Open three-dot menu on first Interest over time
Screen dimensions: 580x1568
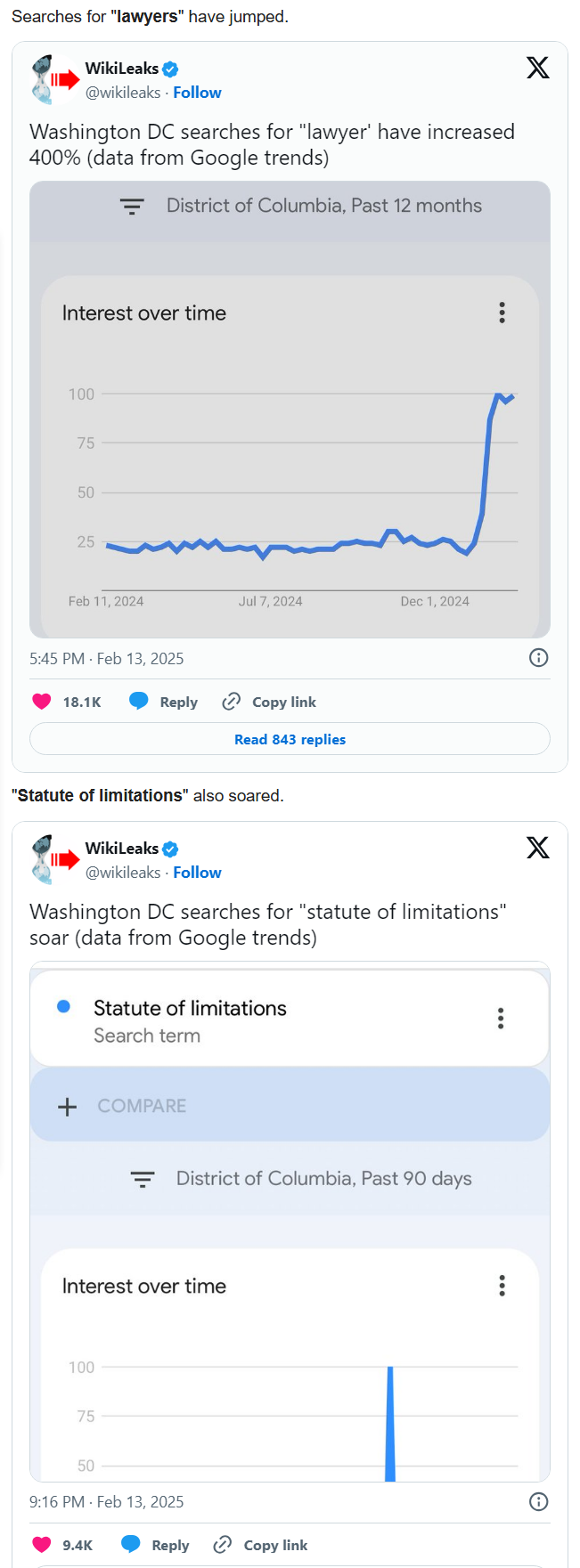coord(502,313)
